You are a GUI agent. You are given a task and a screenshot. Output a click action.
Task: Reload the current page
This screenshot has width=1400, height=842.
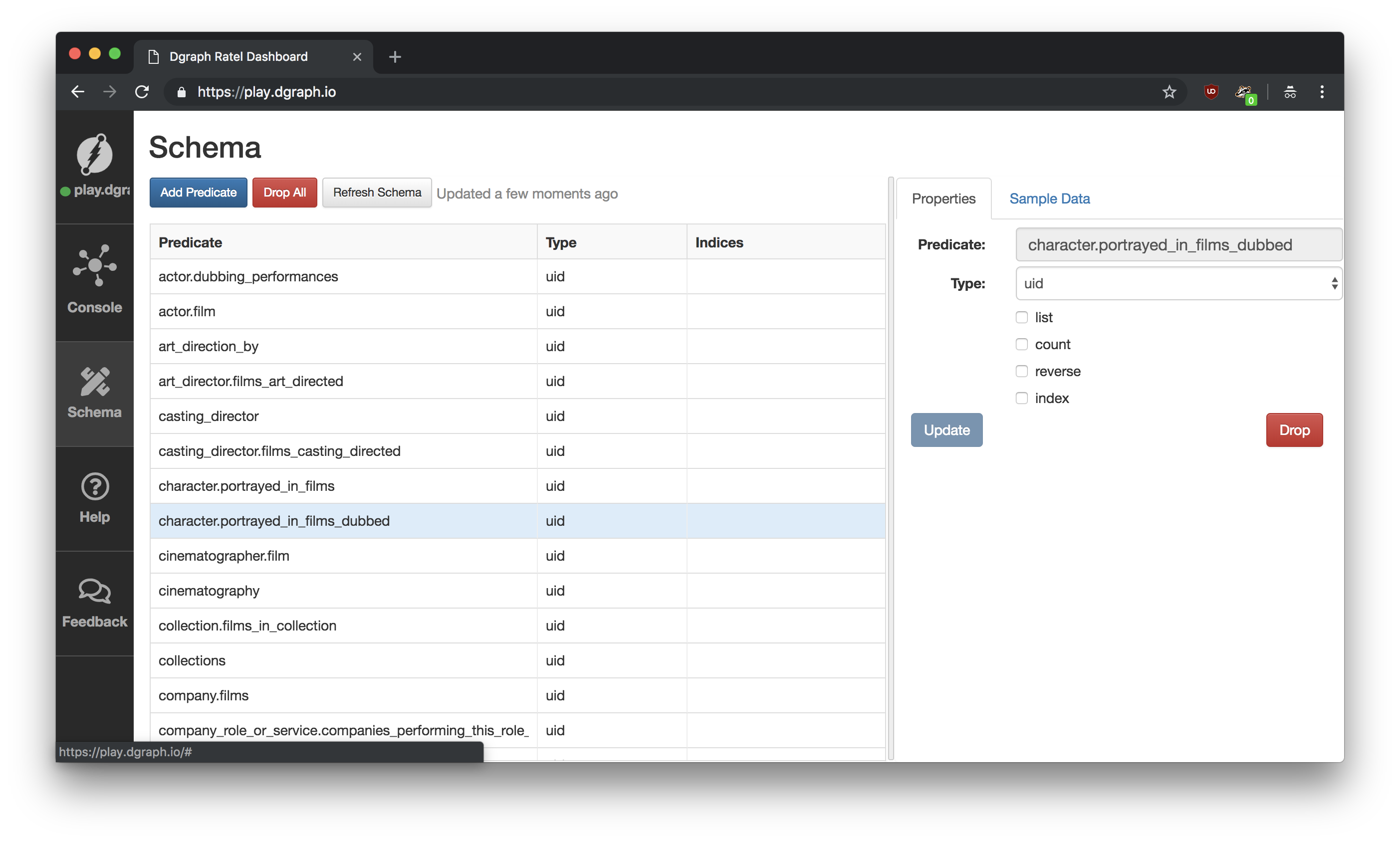142,91
